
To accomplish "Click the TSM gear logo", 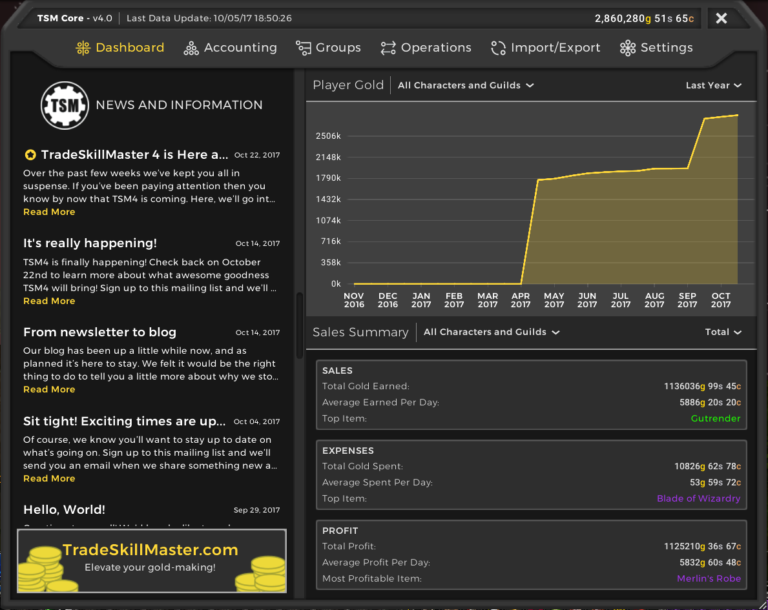I will 65,105.
